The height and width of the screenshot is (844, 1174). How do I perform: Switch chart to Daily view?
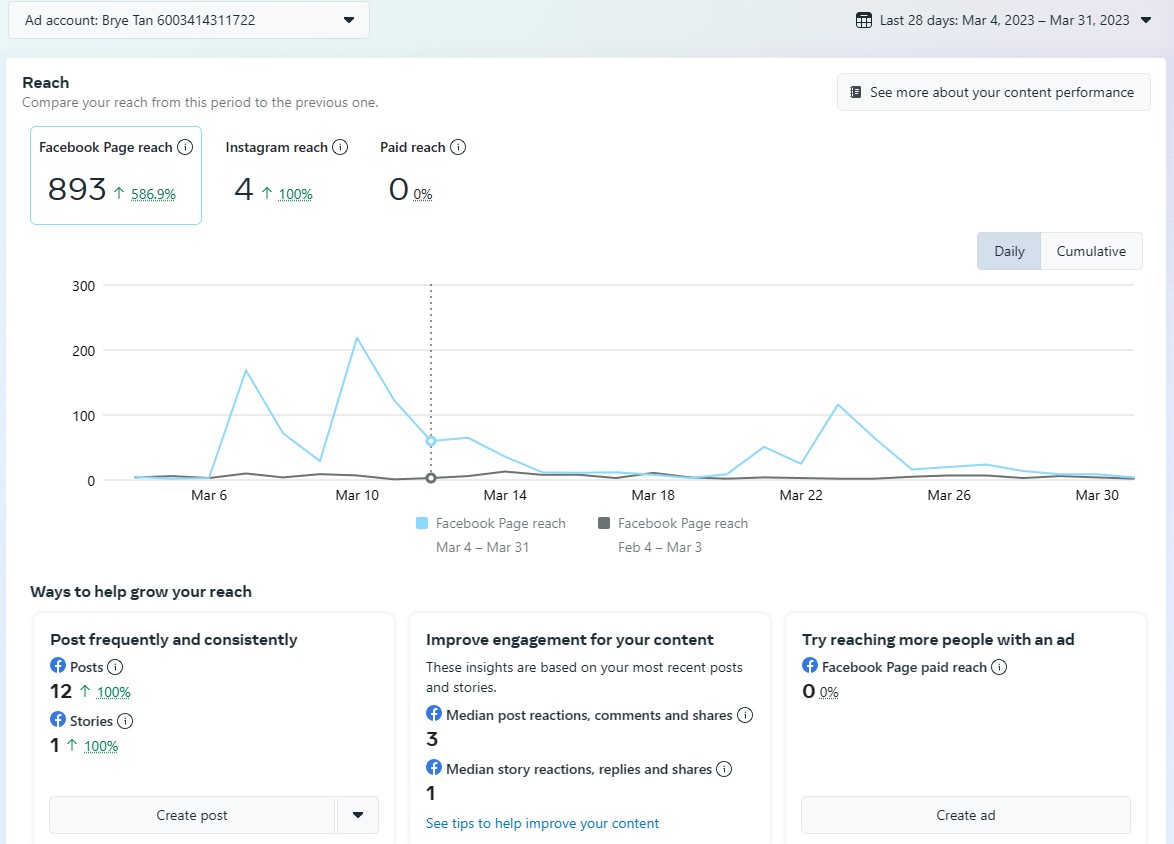pyautogui.click(x=1009, y=251)
